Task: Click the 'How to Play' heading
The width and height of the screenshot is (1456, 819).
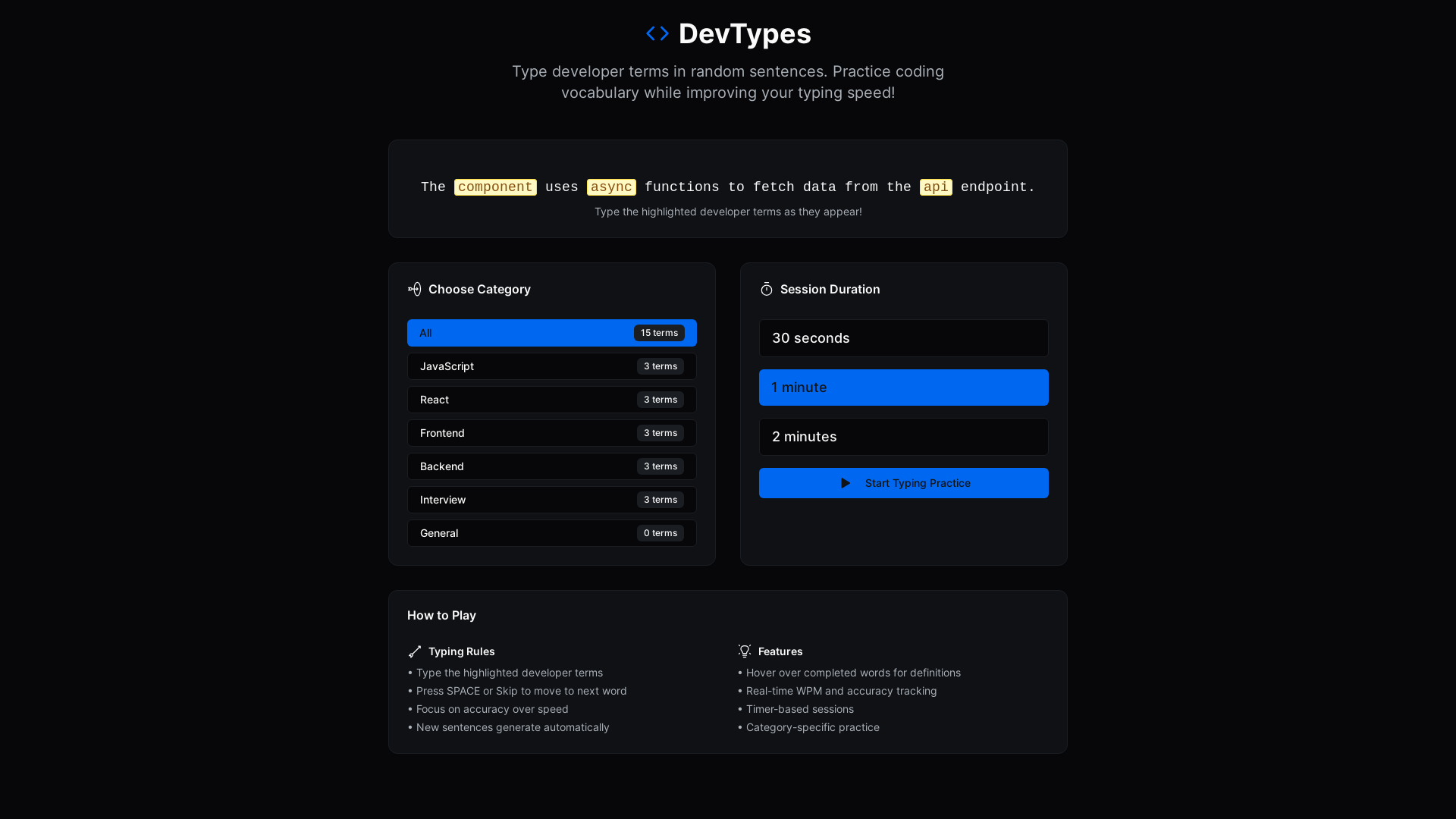Action: [441, 615]
